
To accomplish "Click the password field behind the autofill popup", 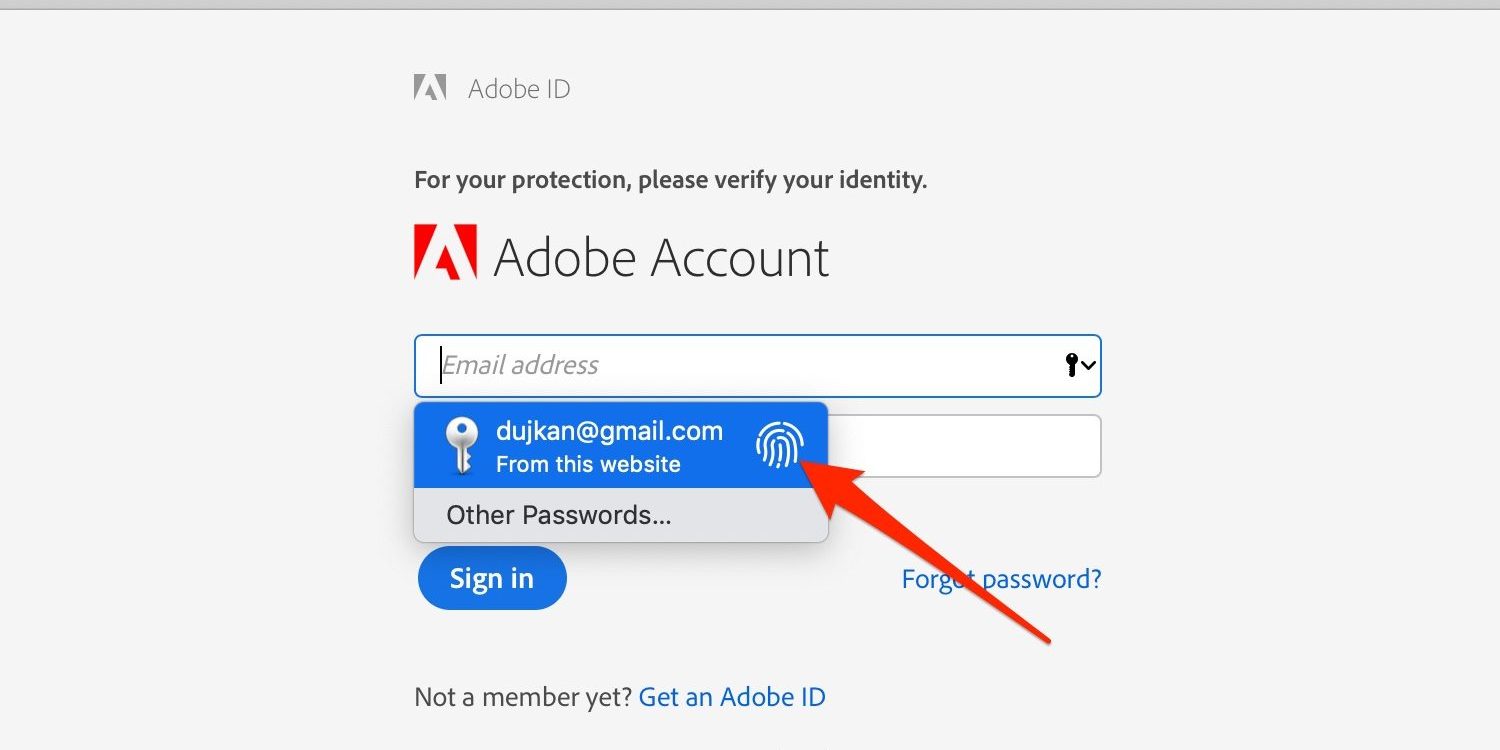I will pyautogui.click(x=965, y=446).
